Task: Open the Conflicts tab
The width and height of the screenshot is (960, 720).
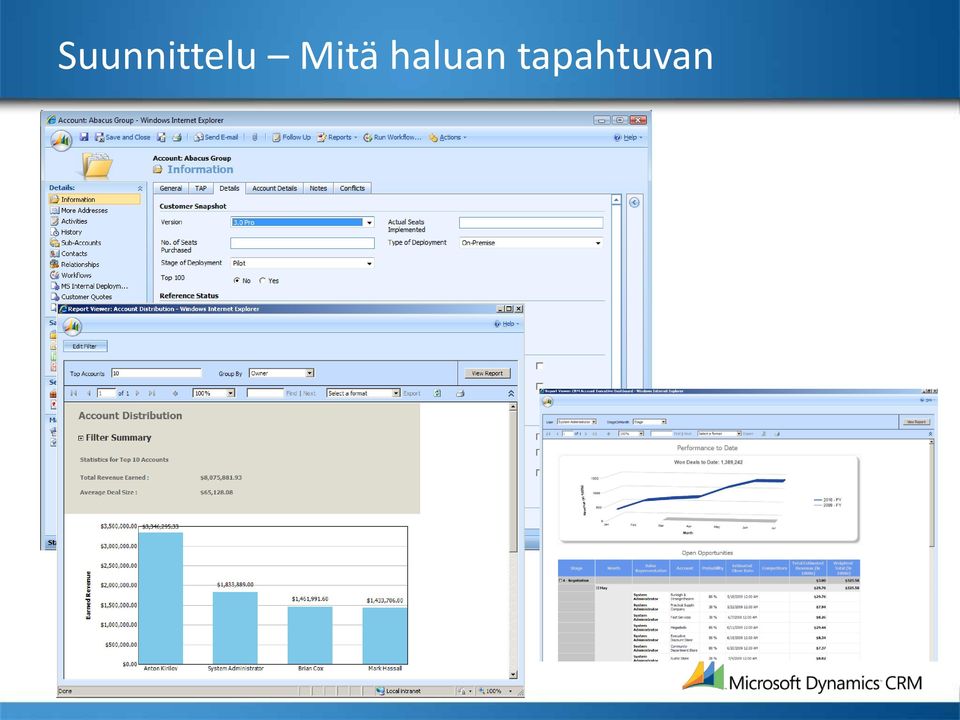Action: coord(352,188)
